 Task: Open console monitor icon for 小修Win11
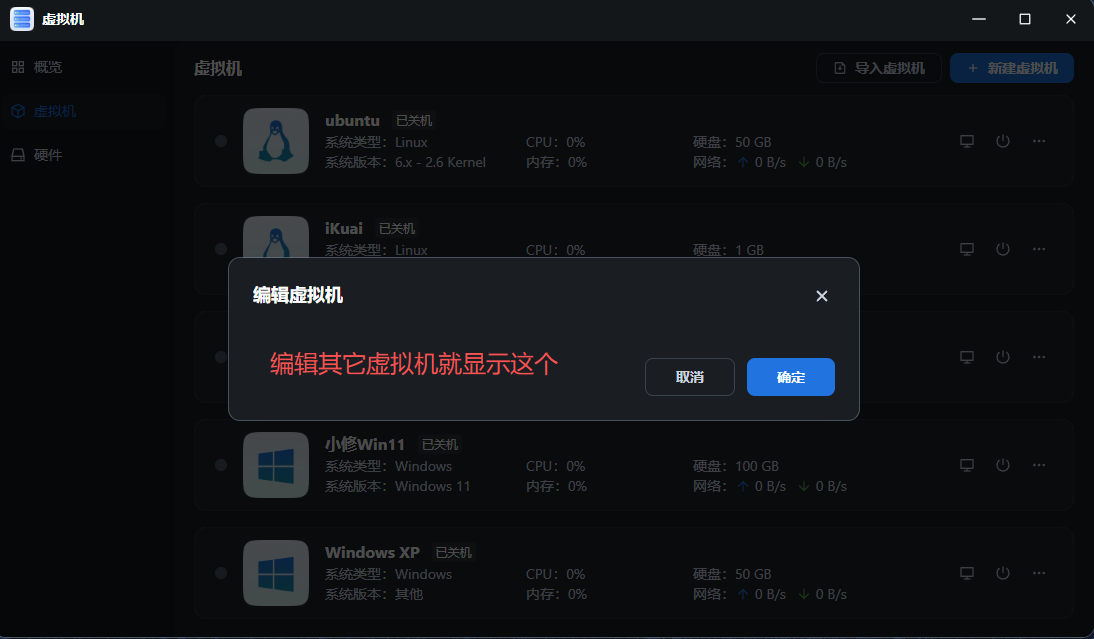pyautogui.click(x=967, y=465)
